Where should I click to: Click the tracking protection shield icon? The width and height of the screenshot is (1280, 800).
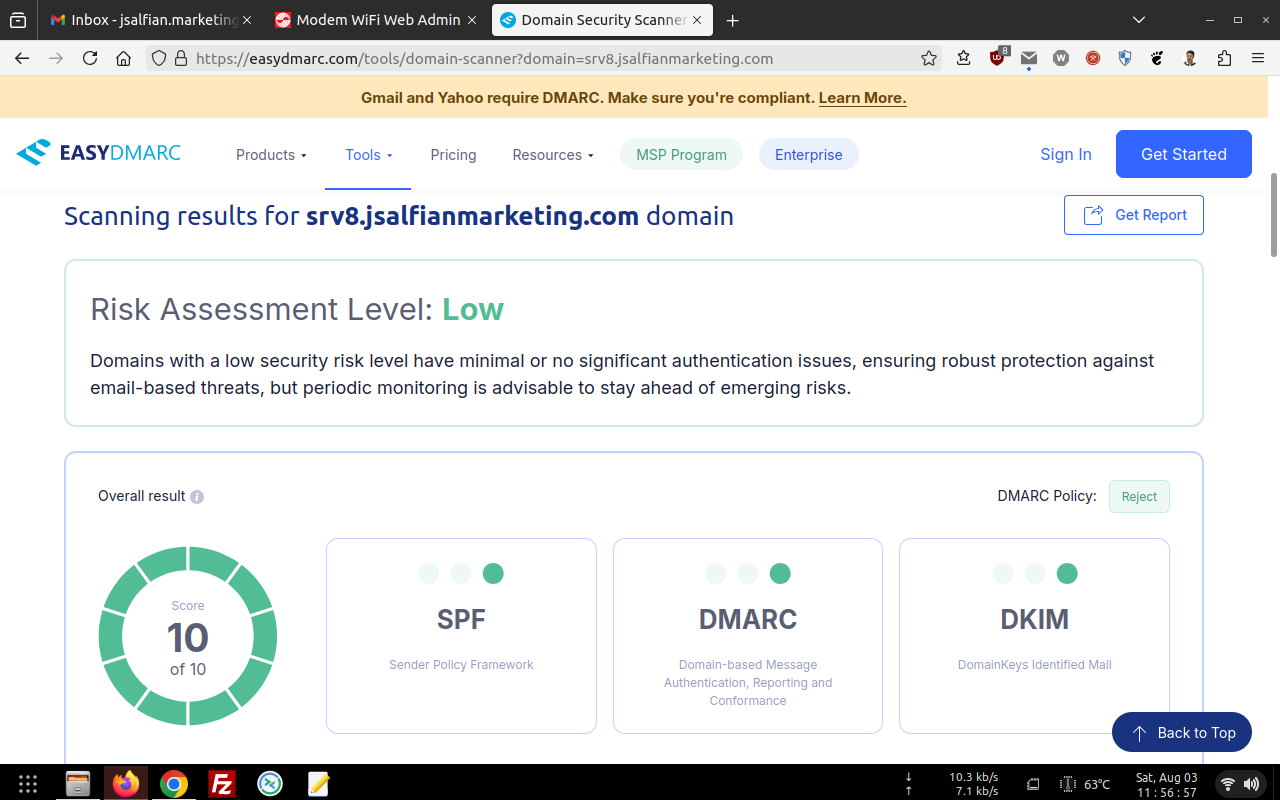(159, 58)
